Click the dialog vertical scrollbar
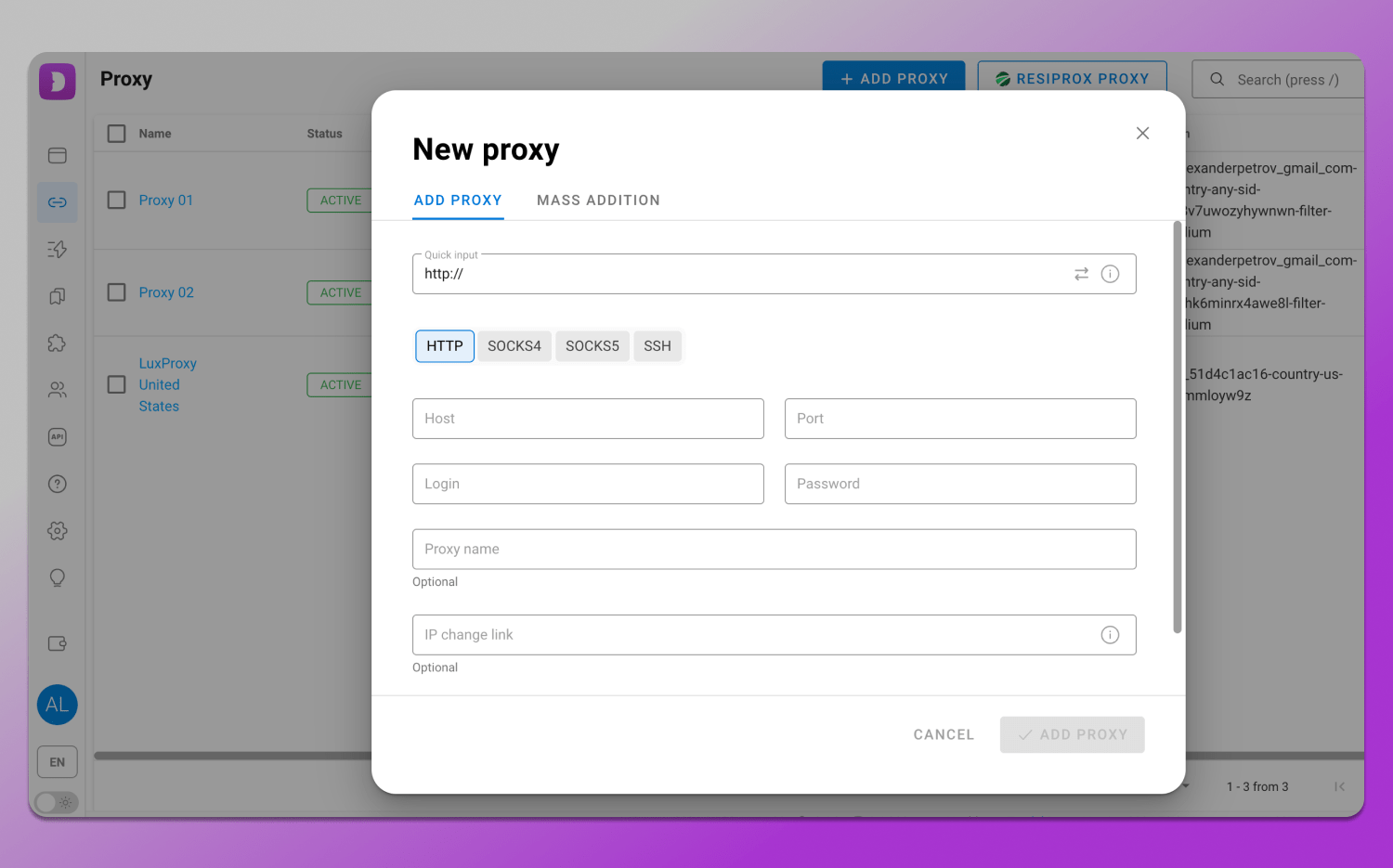The height and width of the screenshot is (868, 1393). pyautogui.click(x=1178, y=427)
